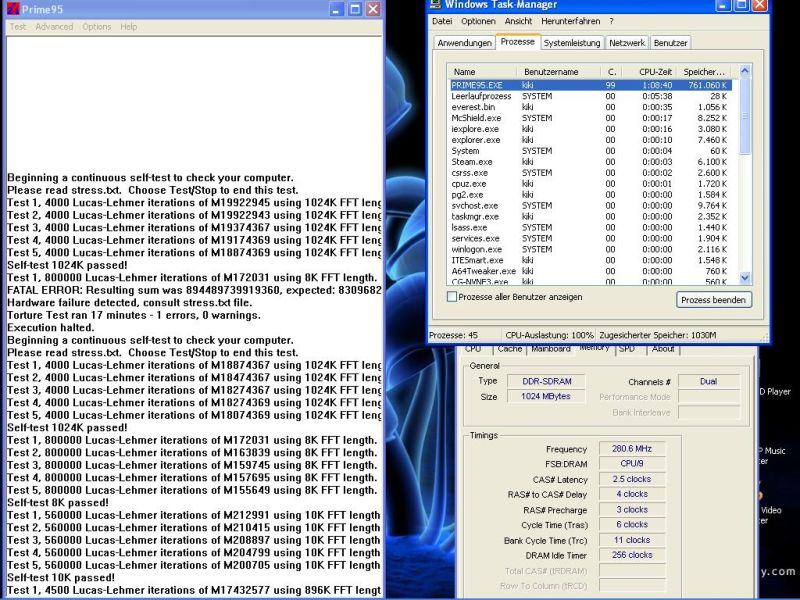The width and height of the screenshot is (800, 600).
Task: Sort processes by the Name column header
Action: click(482, 72)
